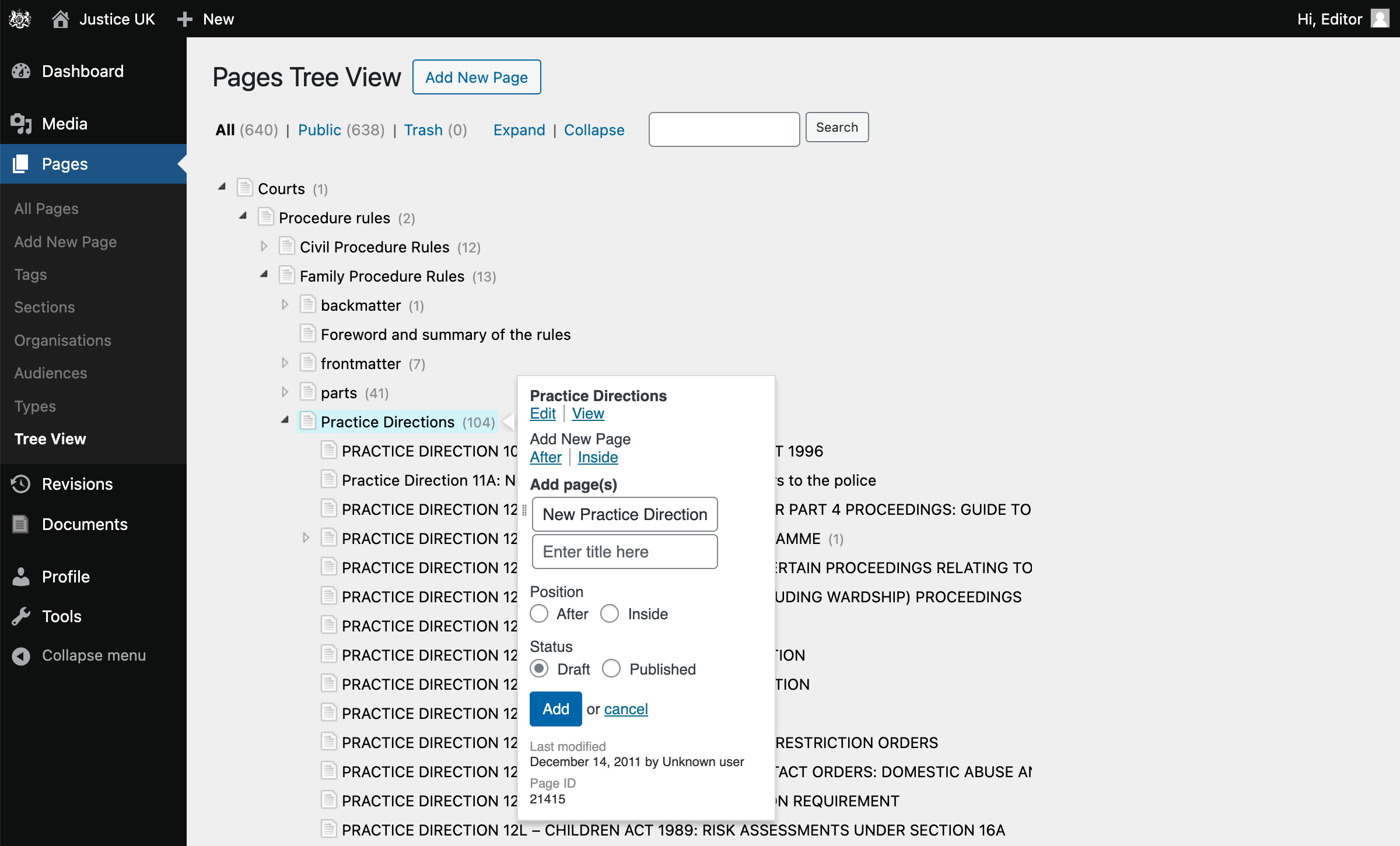Expand the Civil Procedure Rules tree item
Screen dimensions: 1400x846
[263, 247]
